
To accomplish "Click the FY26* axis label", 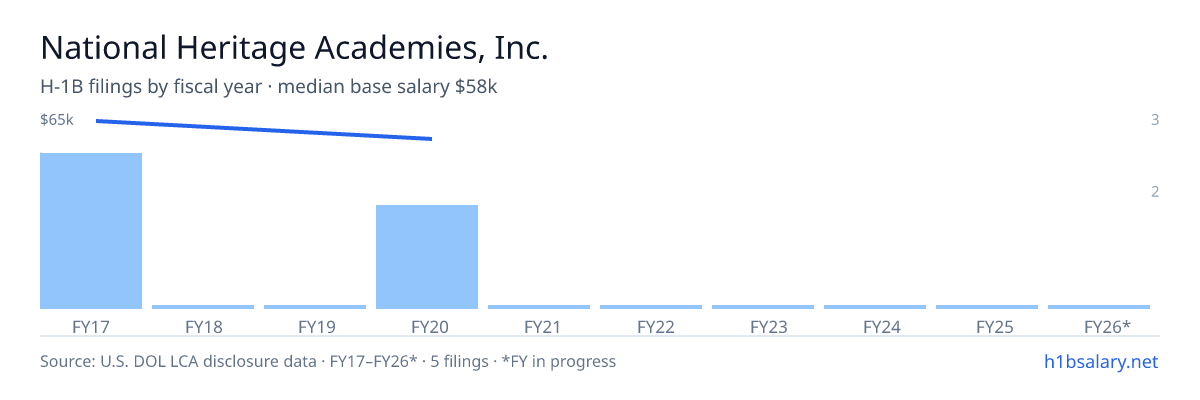I will pyautogui.click(x=1107, y=327).
